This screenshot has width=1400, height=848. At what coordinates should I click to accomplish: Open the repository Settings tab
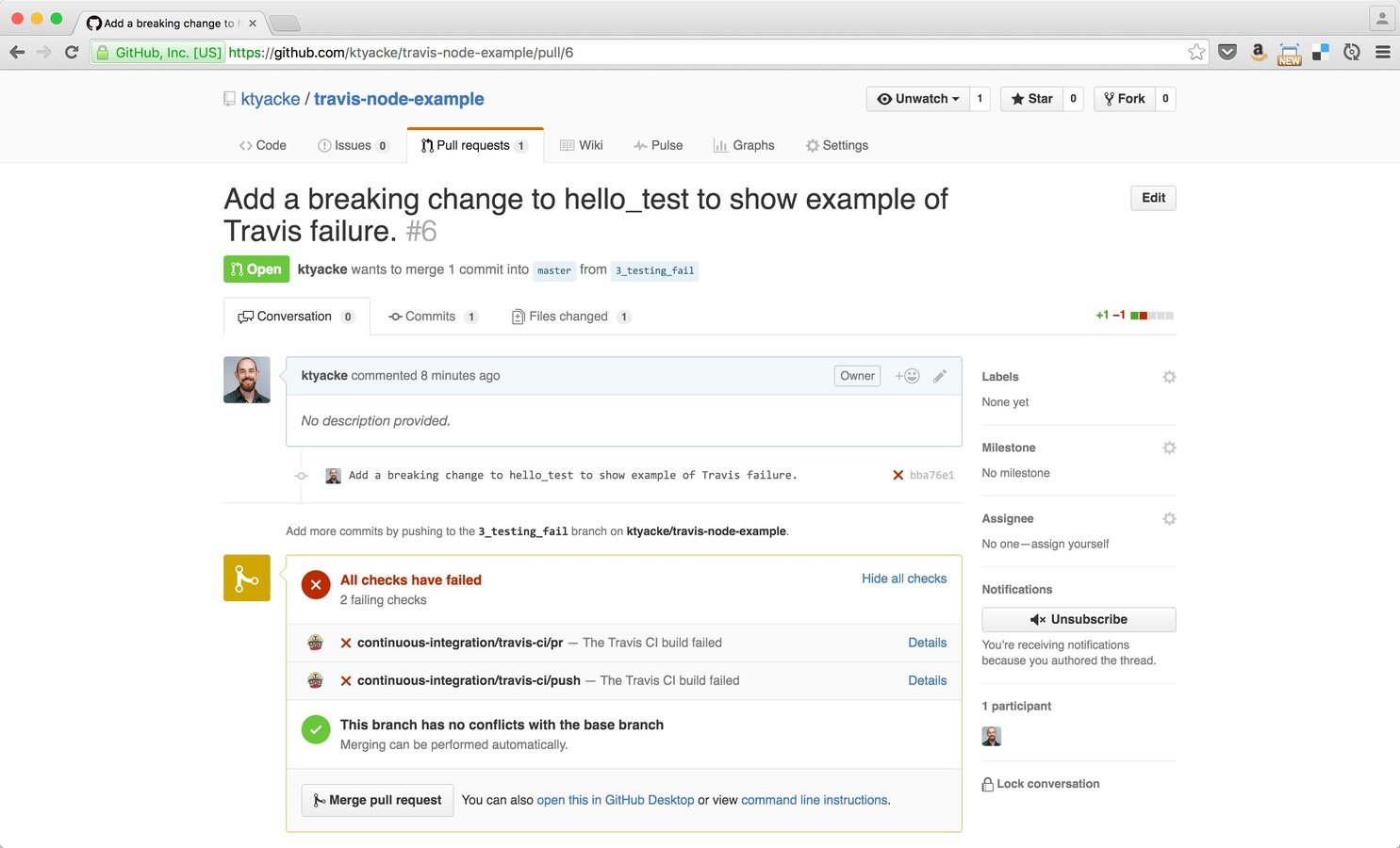pyautogui.click(x=837, y=145)
